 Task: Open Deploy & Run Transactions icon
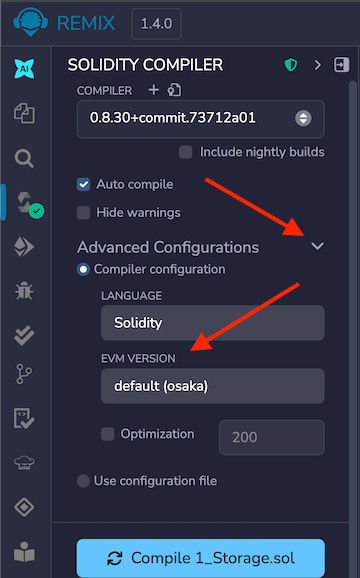[x=24, y=247]
